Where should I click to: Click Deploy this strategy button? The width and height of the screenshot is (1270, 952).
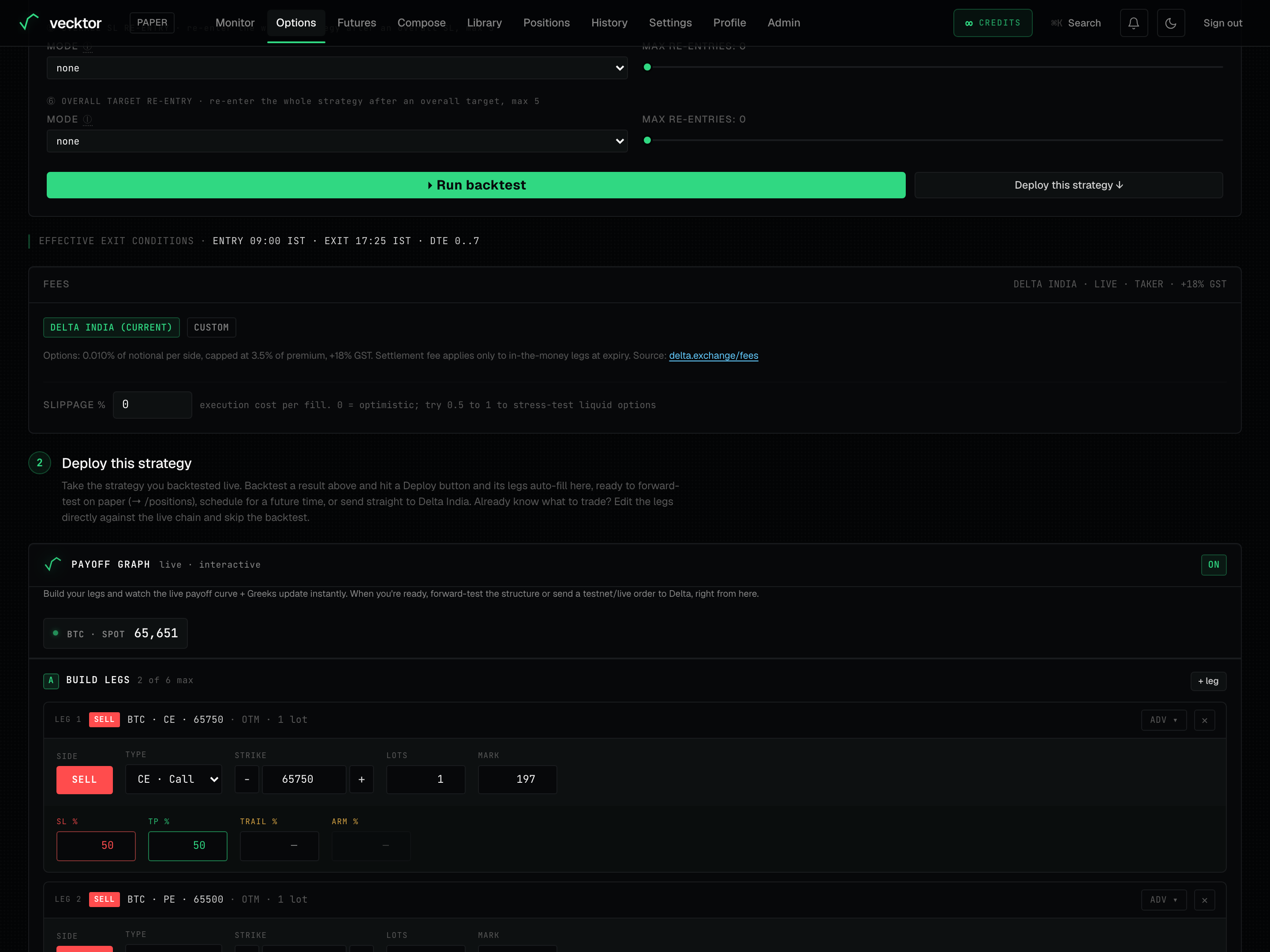tap(1068, 186)
